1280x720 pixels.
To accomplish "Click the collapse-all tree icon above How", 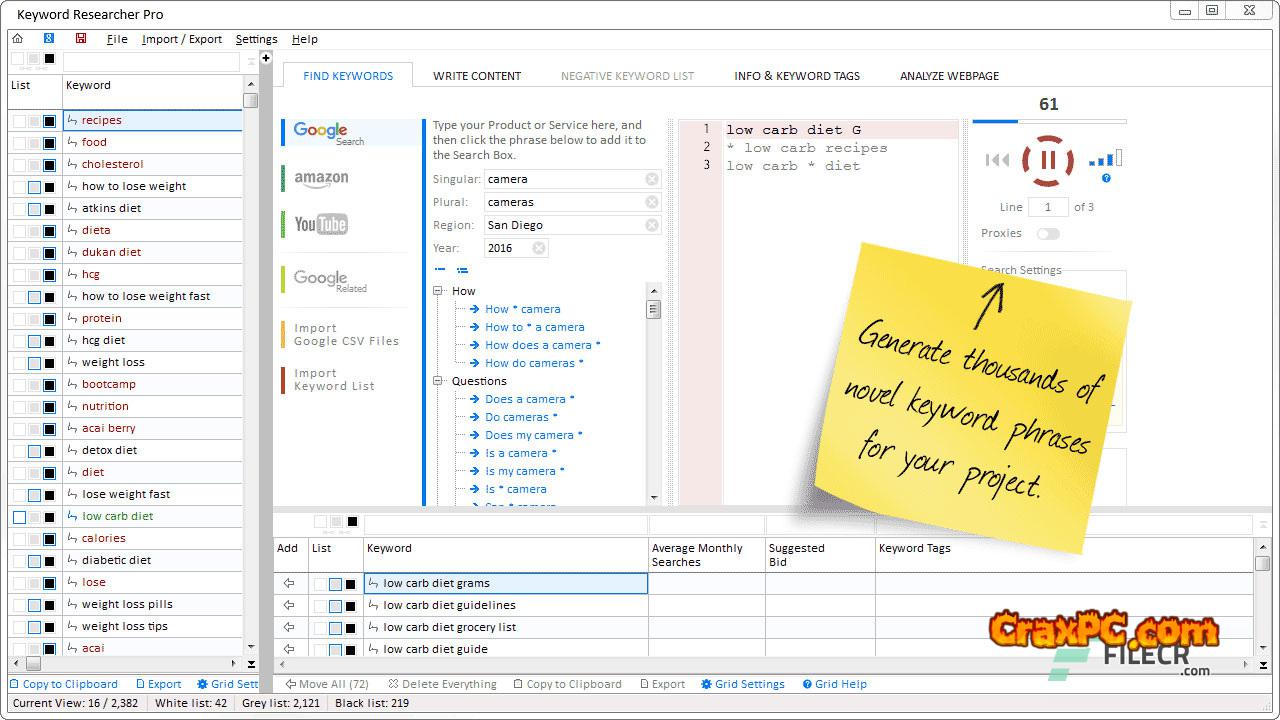I will point(440,270).
